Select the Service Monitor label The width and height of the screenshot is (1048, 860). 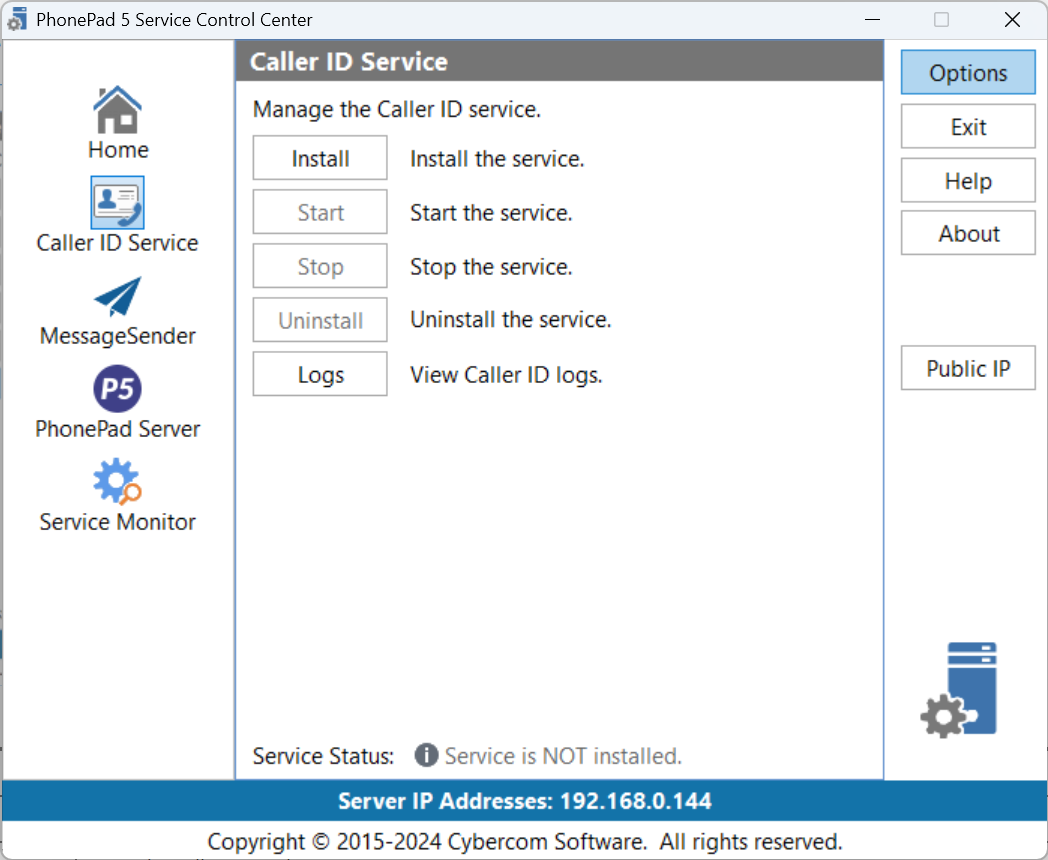(118, 521)
